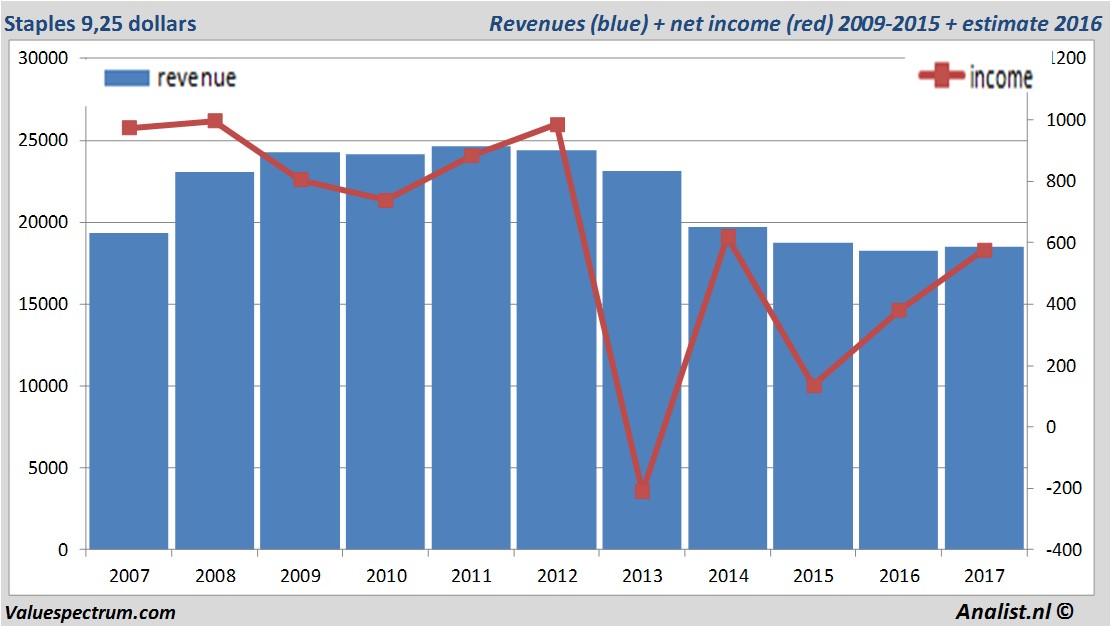This screenshot has height=627, width=1111.
Task: Select the 2012 revenue bar
Action: (557, 350)
